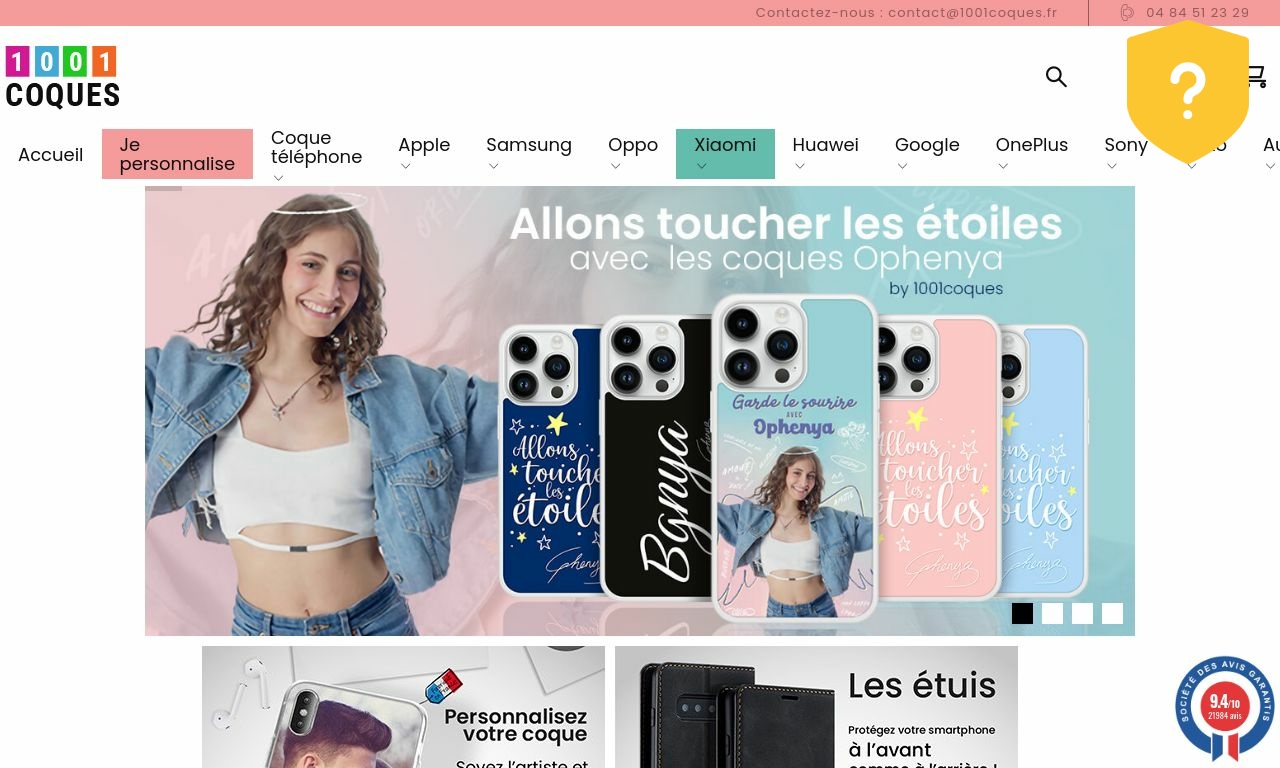Image resolution: width=1280 pixels, height=768 pixels.
Task: Expand the Xiaomi dropdown arrow
Action: [701, 166]
